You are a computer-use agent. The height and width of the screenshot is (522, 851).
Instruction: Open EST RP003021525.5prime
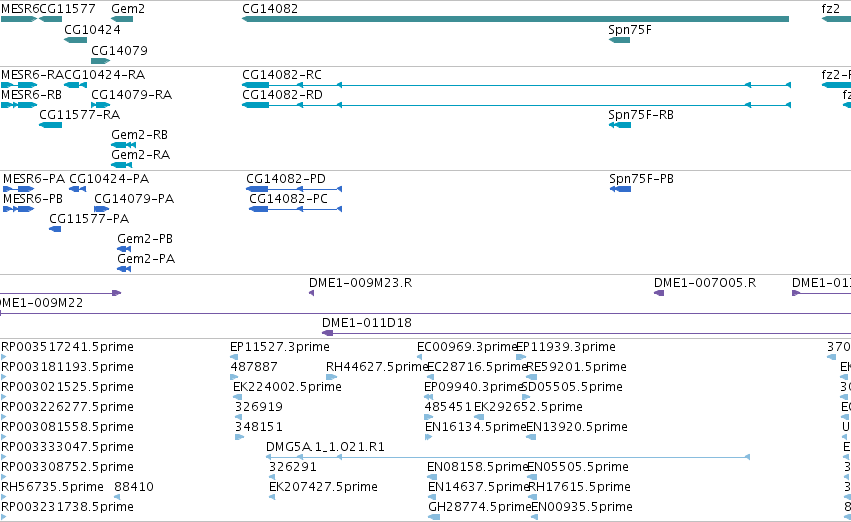(67, 387)
